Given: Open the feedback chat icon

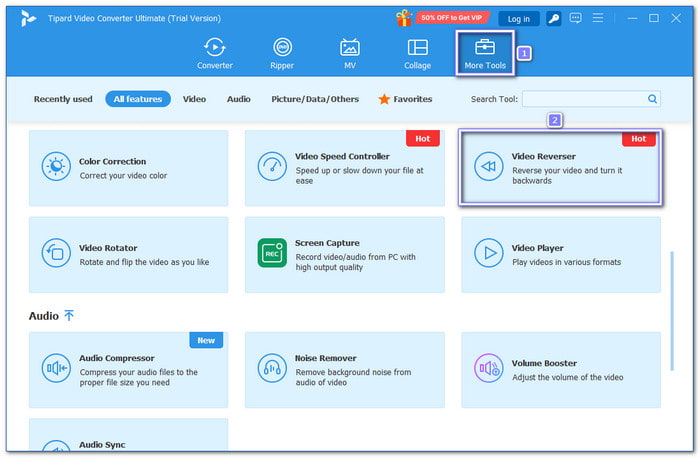Looking at the screenshot, I should click(575, 18).
